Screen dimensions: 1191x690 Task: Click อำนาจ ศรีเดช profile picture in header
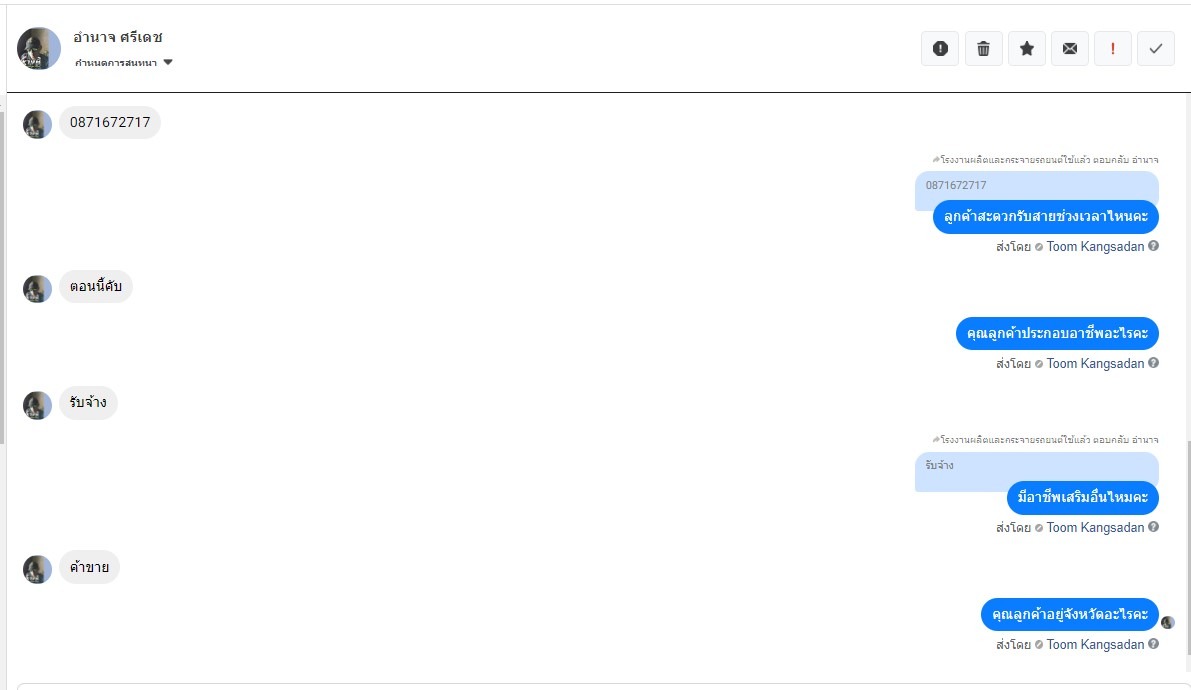(39, 48)
